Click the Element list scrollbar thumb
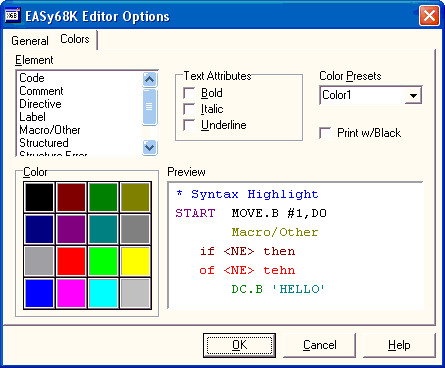The image size is (445, 368). point(150,107)
